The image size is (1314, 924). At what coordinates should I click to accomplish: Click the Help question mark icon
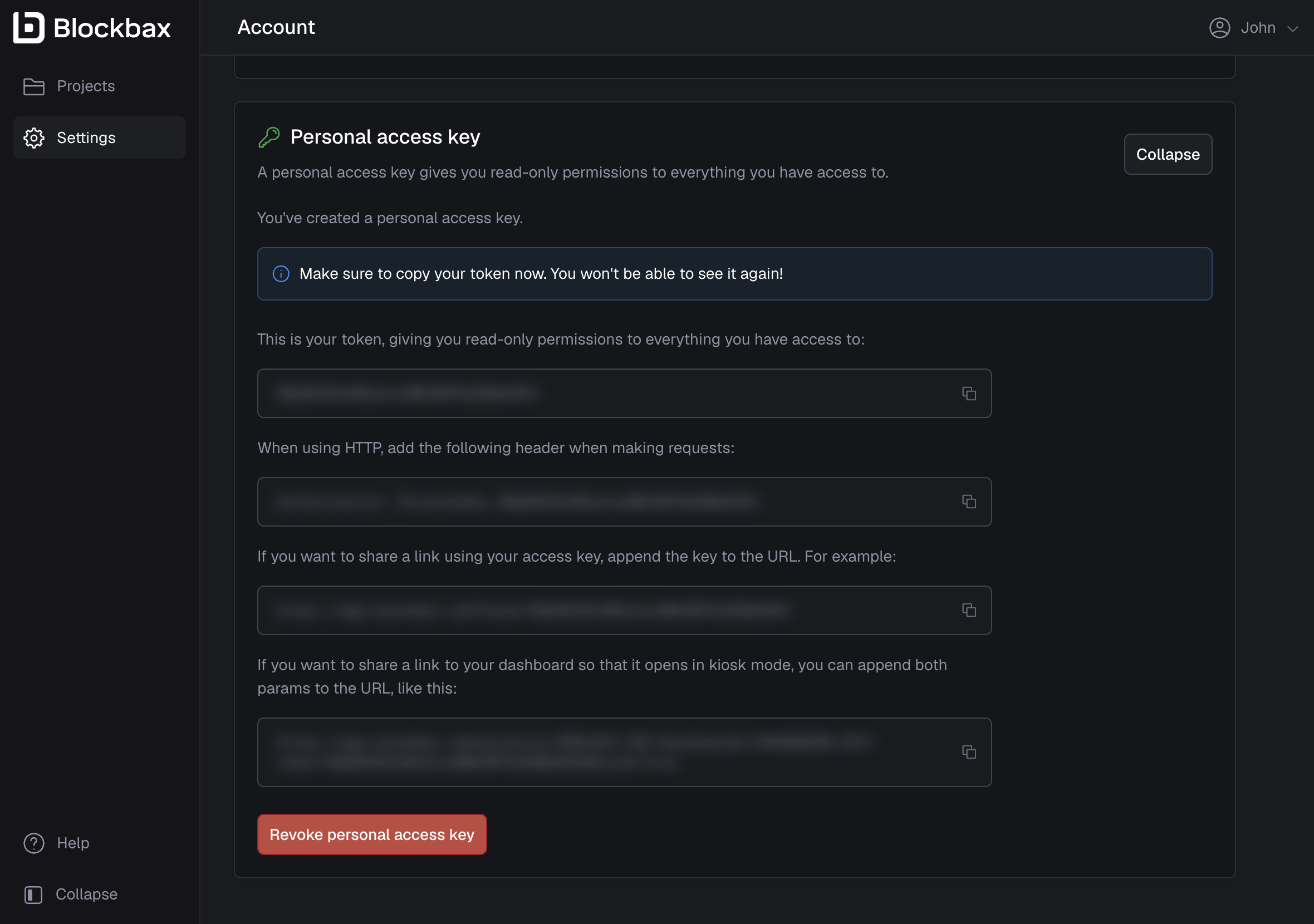point(34,843)
